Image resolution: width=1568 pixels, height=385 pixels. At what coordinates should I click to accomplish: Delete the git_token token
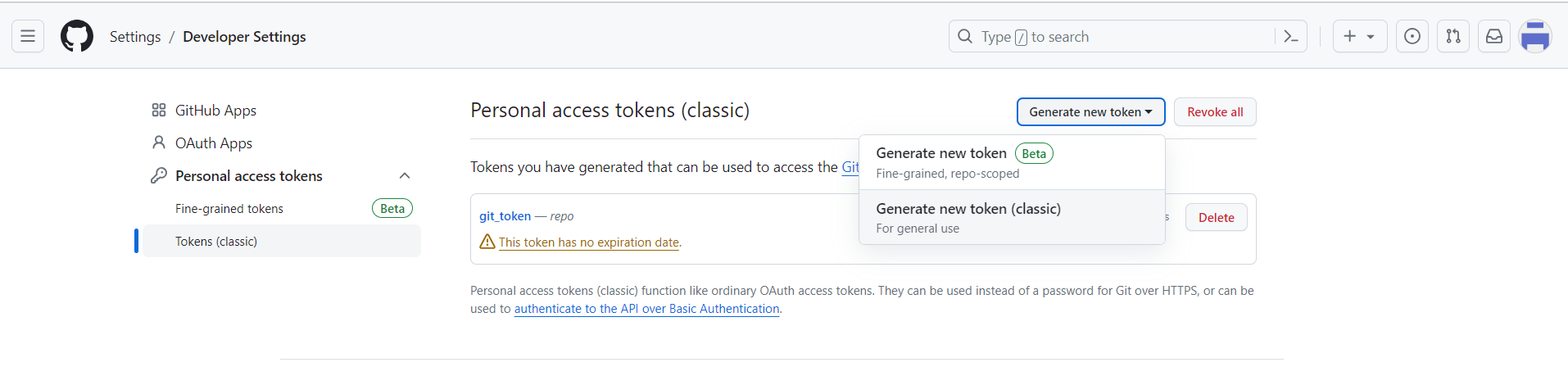pos(1217,217)
